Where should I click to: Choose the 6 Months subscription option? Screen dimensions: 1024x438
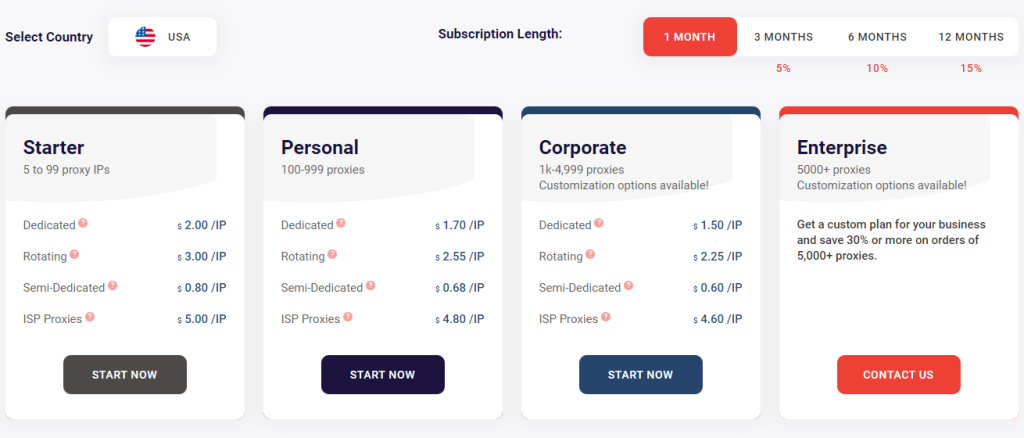tap(877, 37)
